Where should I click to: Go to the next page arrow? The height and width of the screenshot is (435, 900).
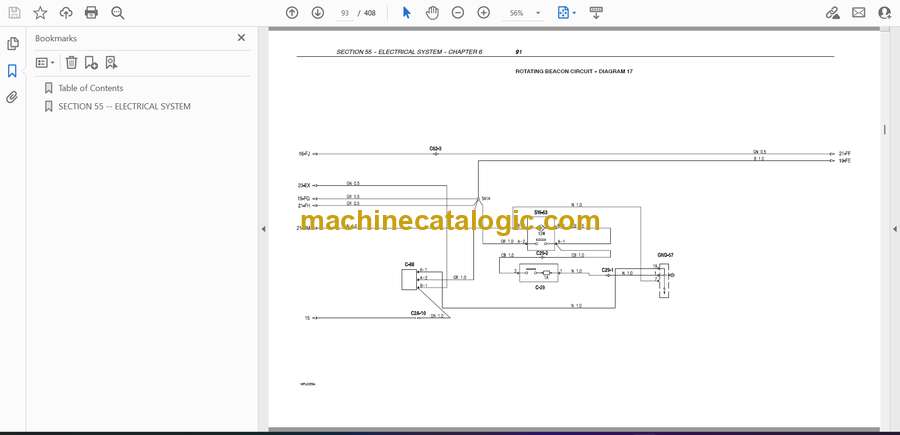(x=318, y=13)
